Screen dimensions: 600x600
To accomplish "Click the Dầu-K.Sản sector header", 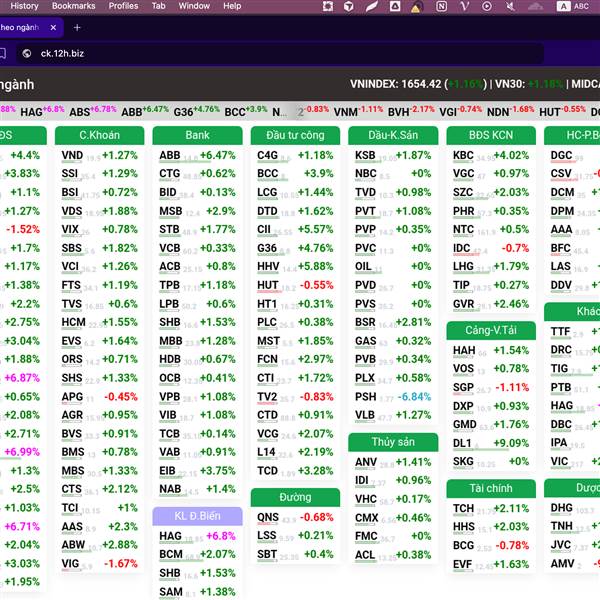I will 393,135.
